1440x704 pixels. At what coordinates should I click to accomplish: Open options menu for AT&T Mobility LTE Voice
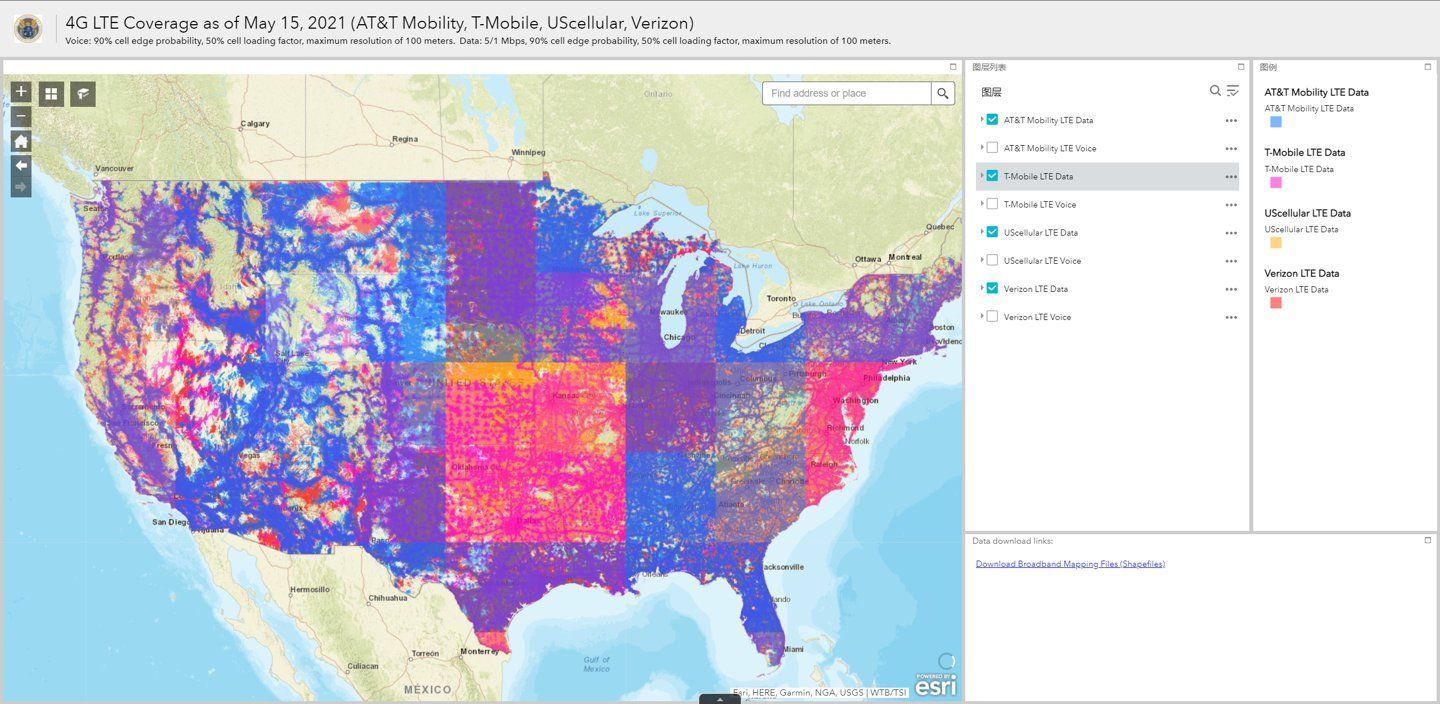pyautogui.click(x=1231, y=148)
